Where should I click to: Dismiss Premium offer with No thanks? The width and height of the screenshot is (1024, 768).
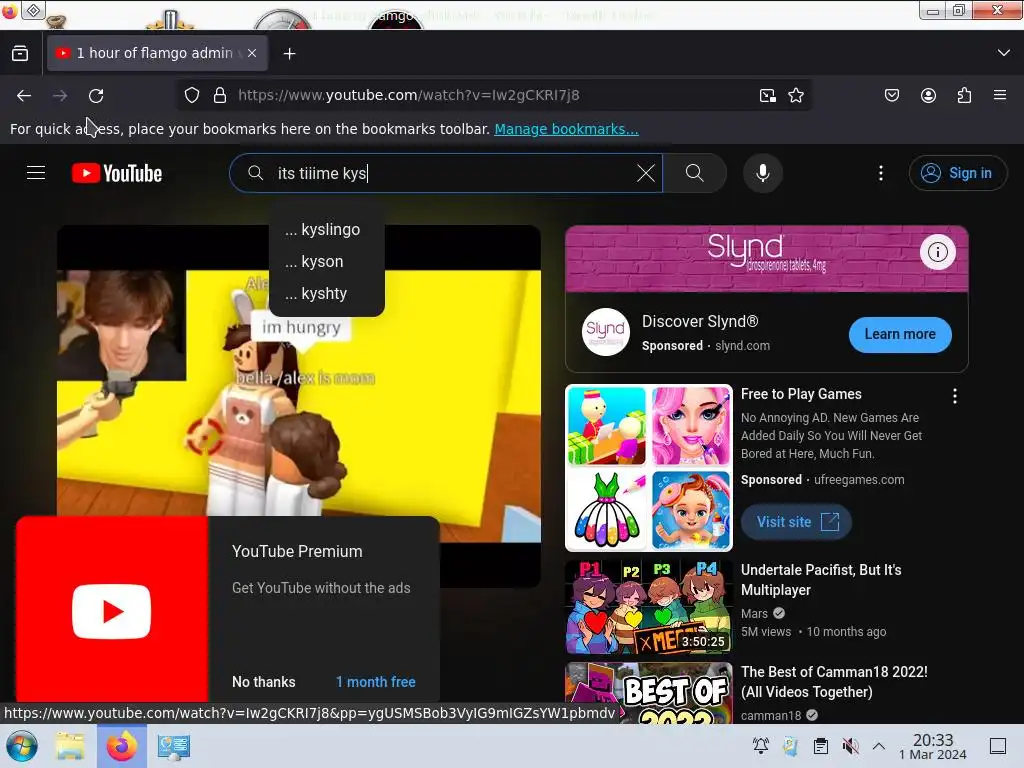[x=264, y=682]
